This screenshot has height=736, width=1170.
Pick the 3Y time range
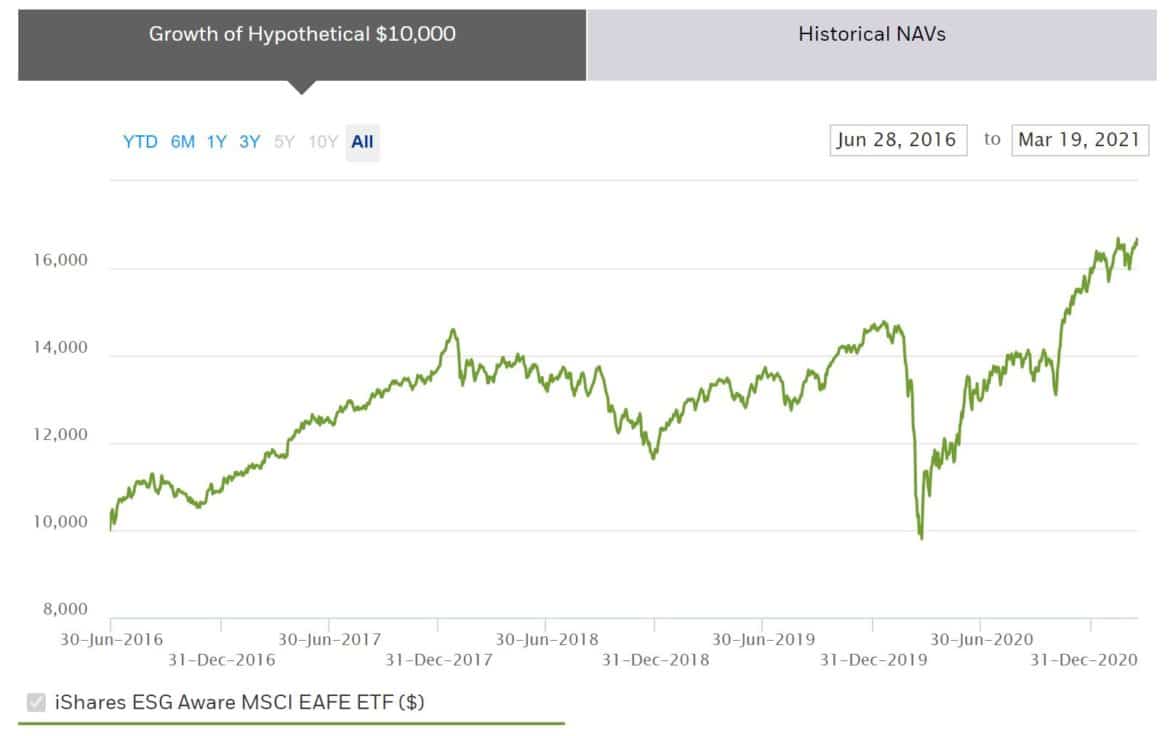click(250, 142)
